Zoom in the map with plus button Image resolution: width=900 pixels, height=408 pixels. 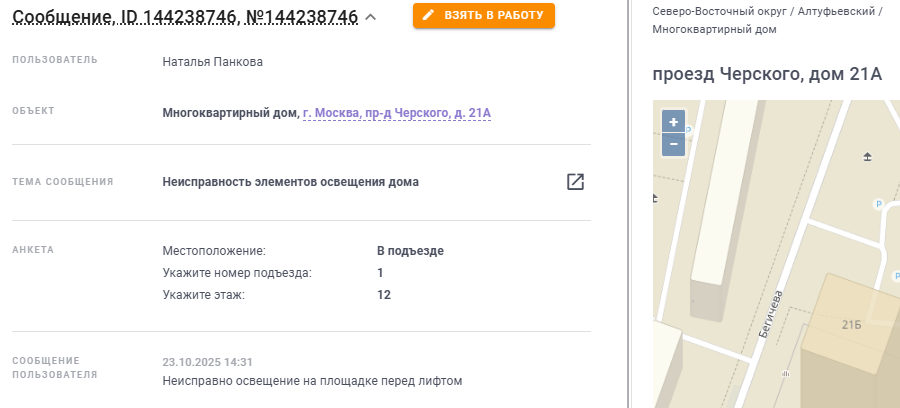[673, 122]
